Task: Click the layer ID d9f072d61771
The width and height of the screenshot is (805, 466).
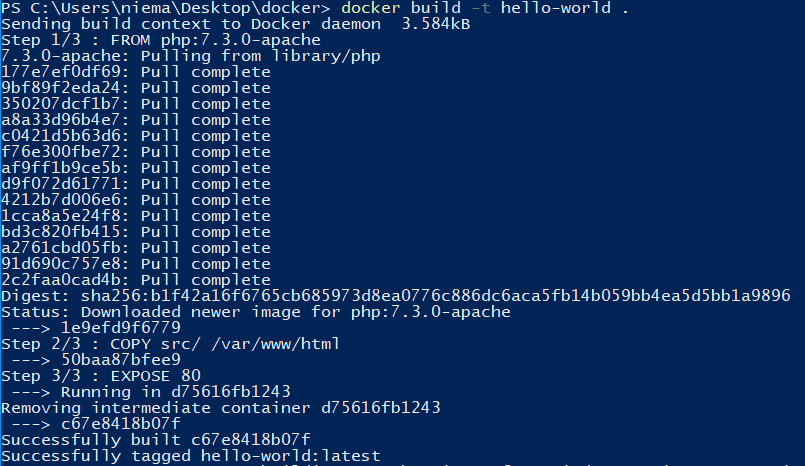Action: pyautogui.click(x=61, y=184)
